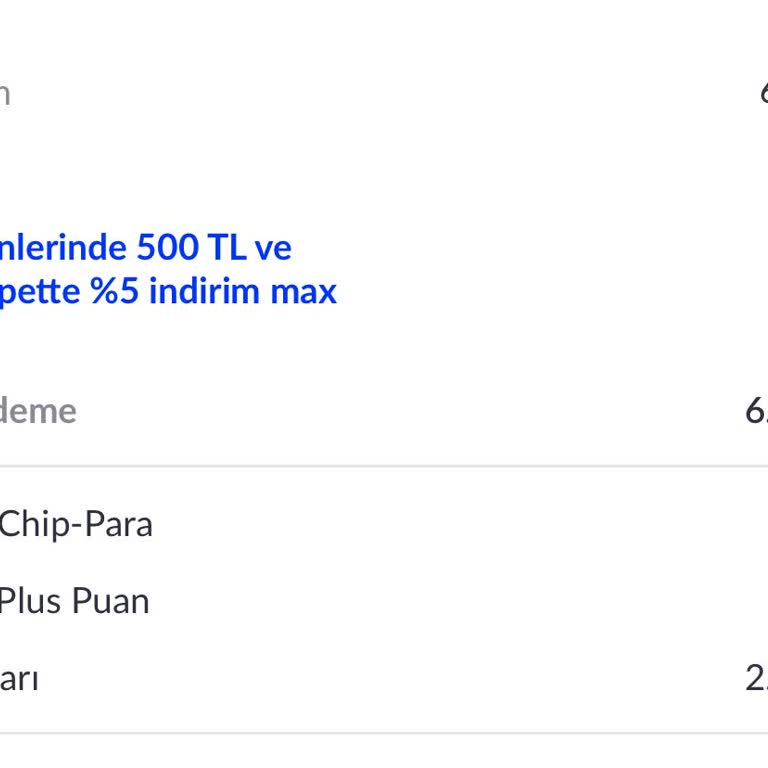Open the blue "500 TL ve" campaign link

145,247
